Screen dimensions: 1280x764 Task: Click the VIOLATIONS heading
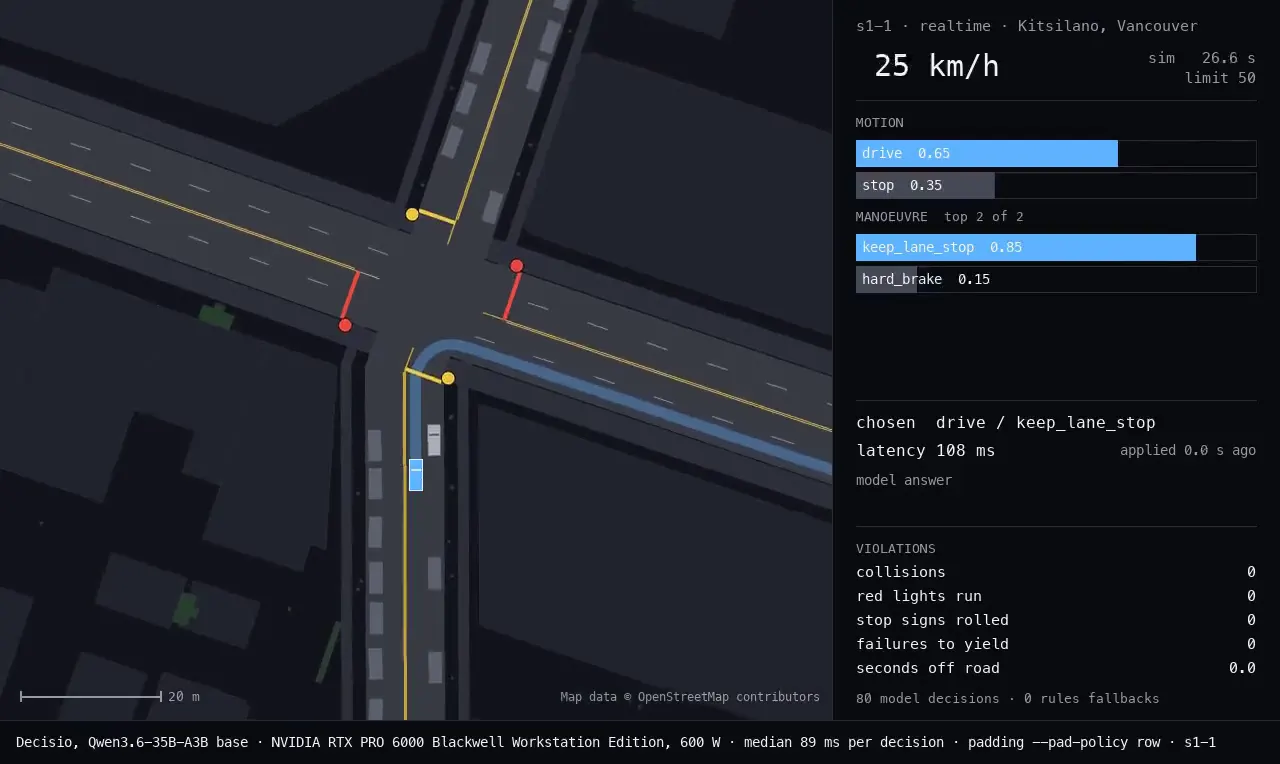coord(896,549)
